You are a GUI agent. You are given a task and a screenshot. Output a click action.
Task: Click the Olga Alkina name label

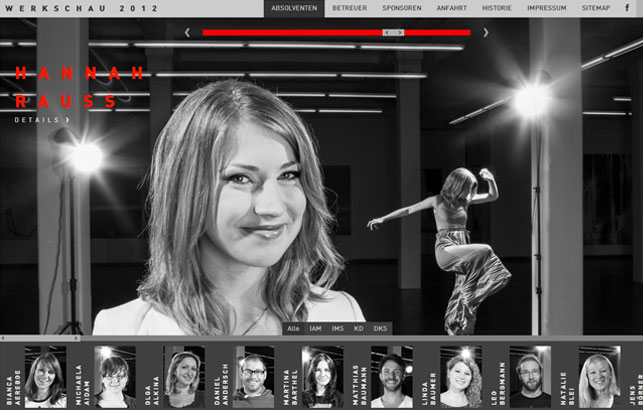(152, 391)
